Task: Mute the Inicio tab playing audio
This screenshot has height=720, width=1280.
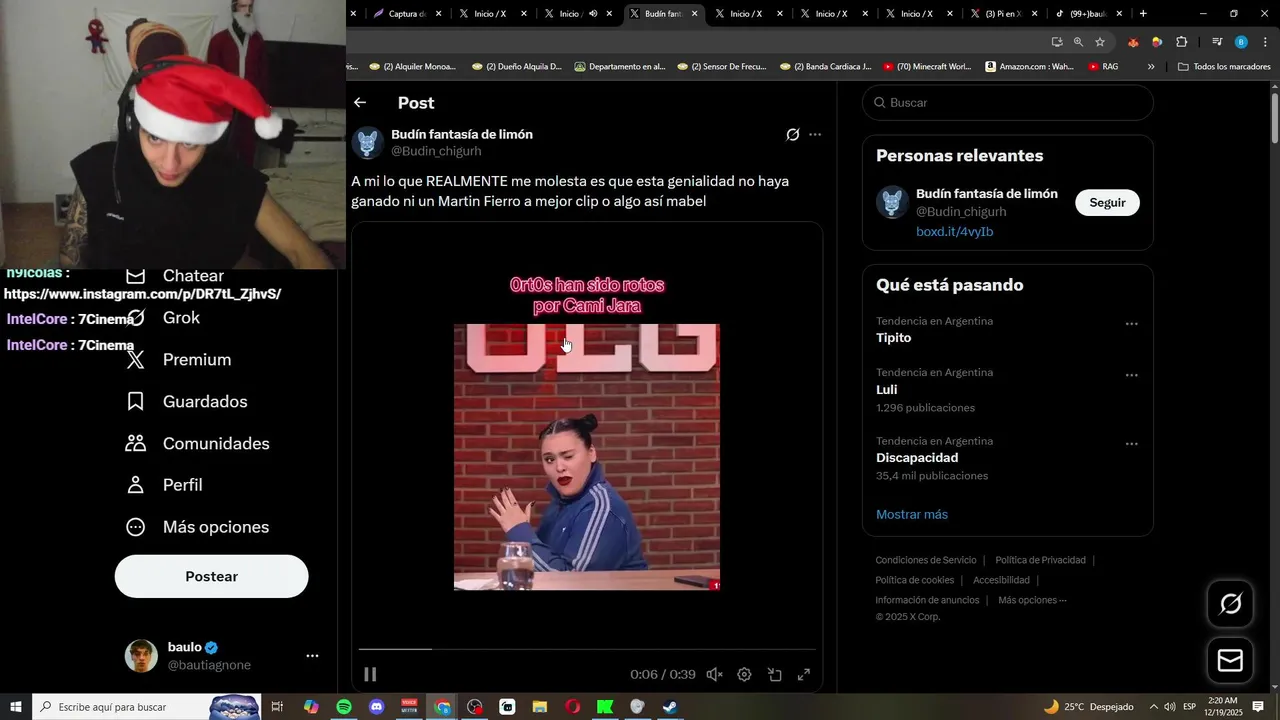Action: [593, 14]
